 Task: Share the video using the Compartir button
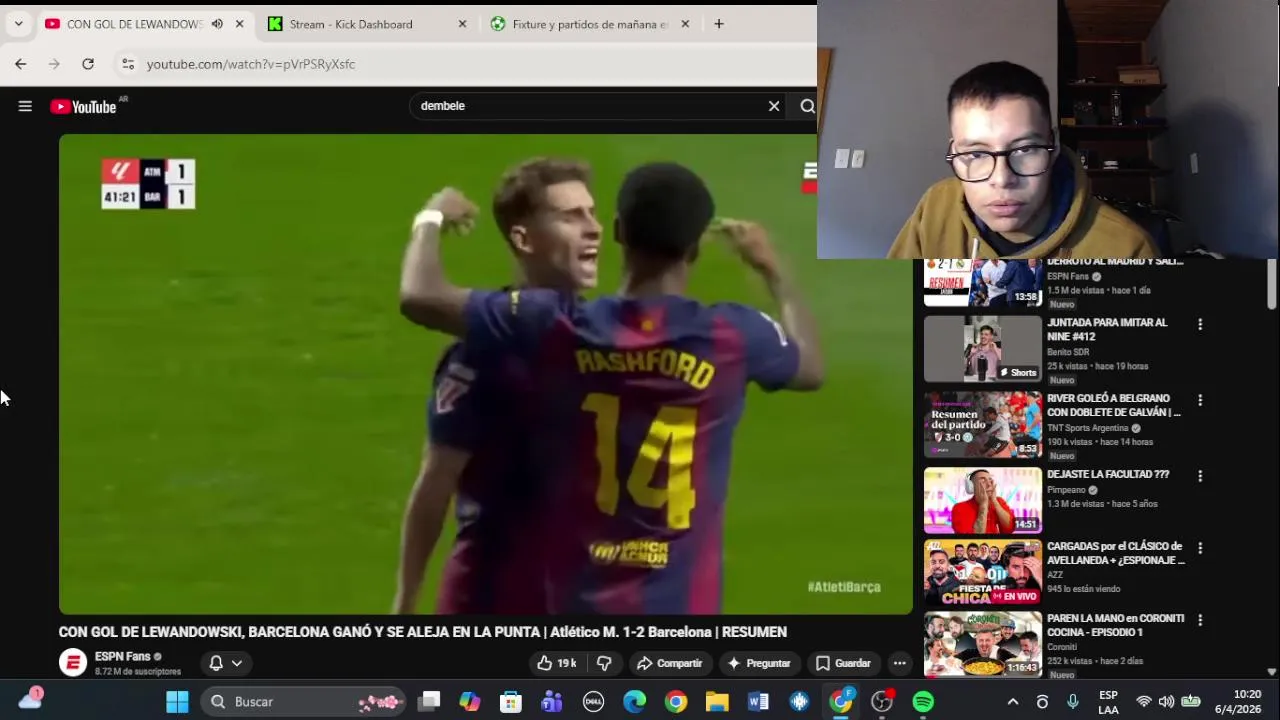point(669,663)
